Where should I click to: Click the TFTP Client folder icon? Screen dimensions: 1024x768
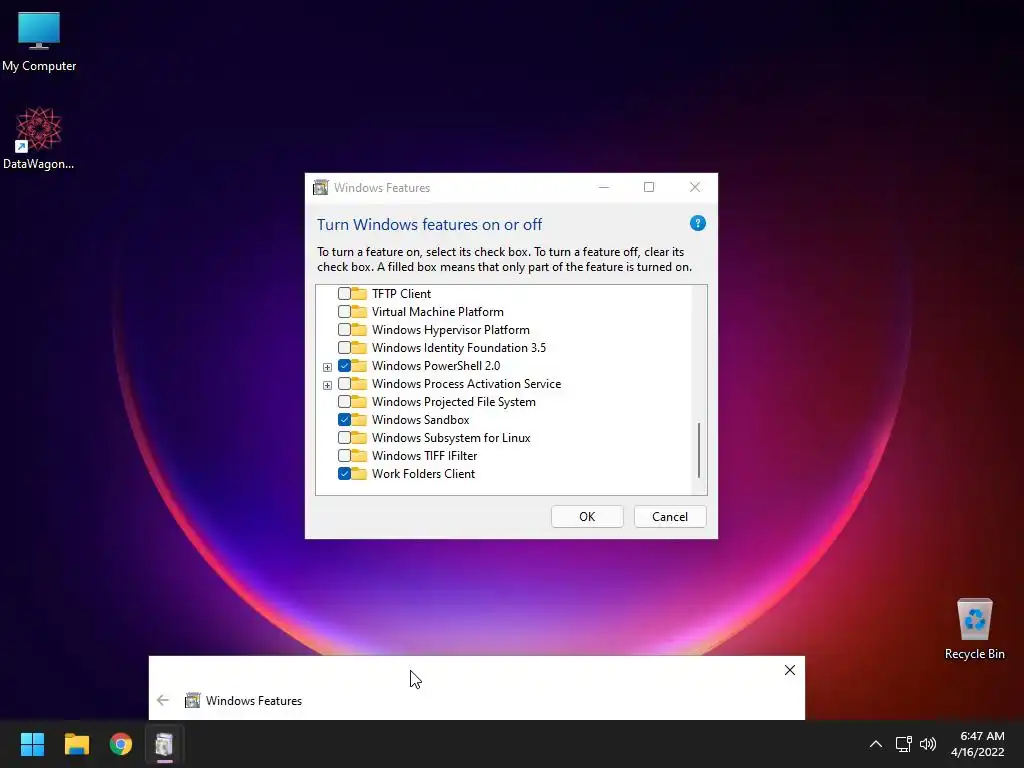[359, 293]
